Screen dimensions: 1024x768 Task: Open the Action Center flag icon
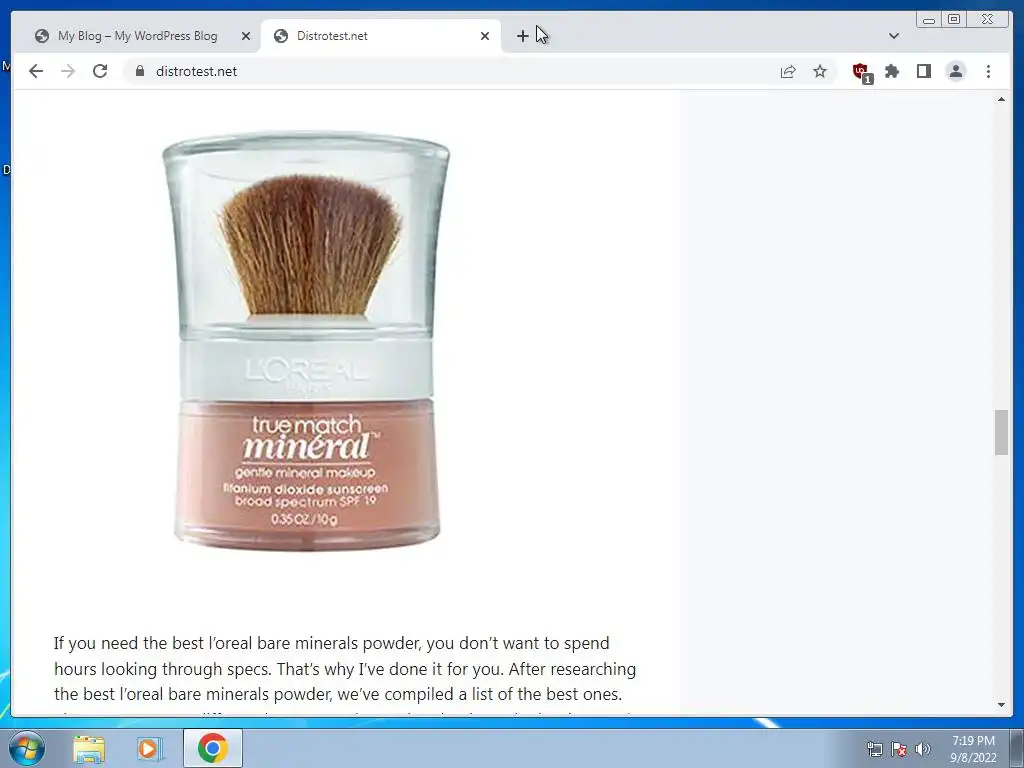[899, 749]
